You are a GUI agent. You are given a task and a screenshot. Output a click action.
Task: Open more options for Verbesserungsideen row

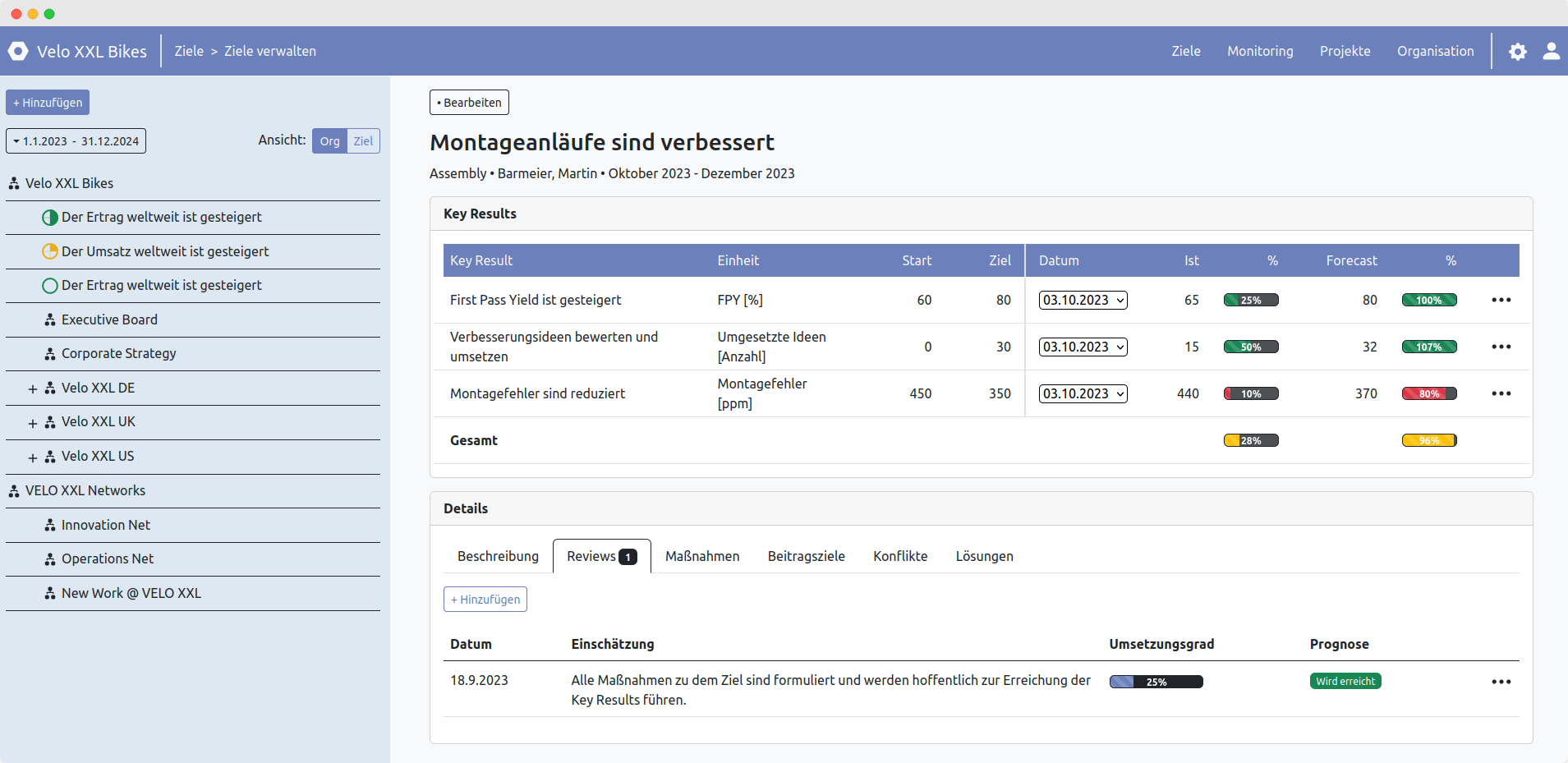(1501, 347)
